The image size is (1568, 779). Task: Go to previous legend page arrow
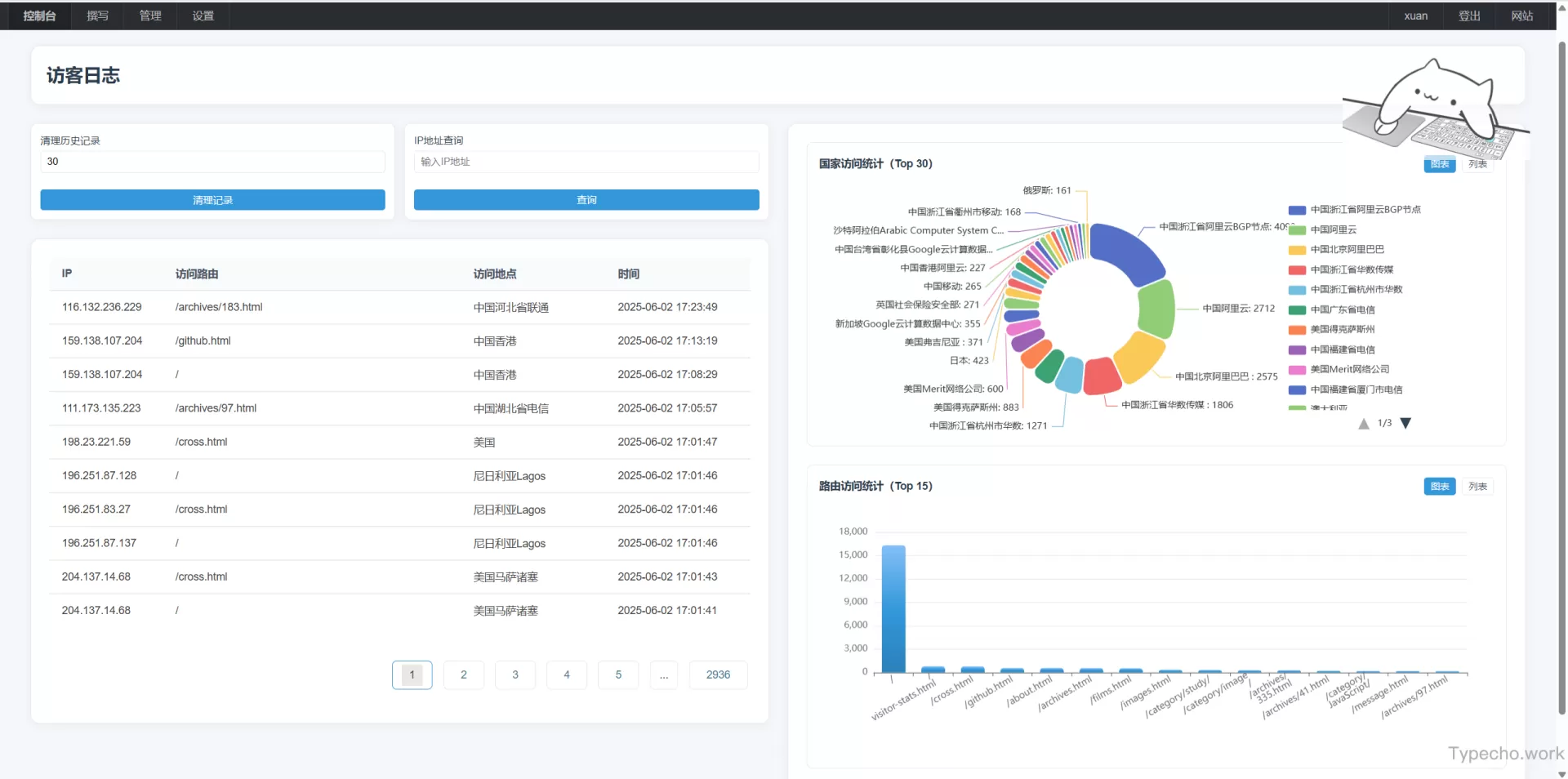pos(1363,423)
